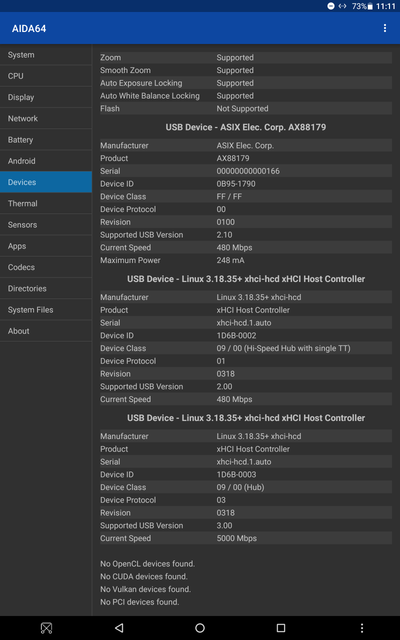This screenshot has height=640, width=400.
Task: Tap the Ethernet connection status icon
Action: pyautogui.click(x=342, y=6)
